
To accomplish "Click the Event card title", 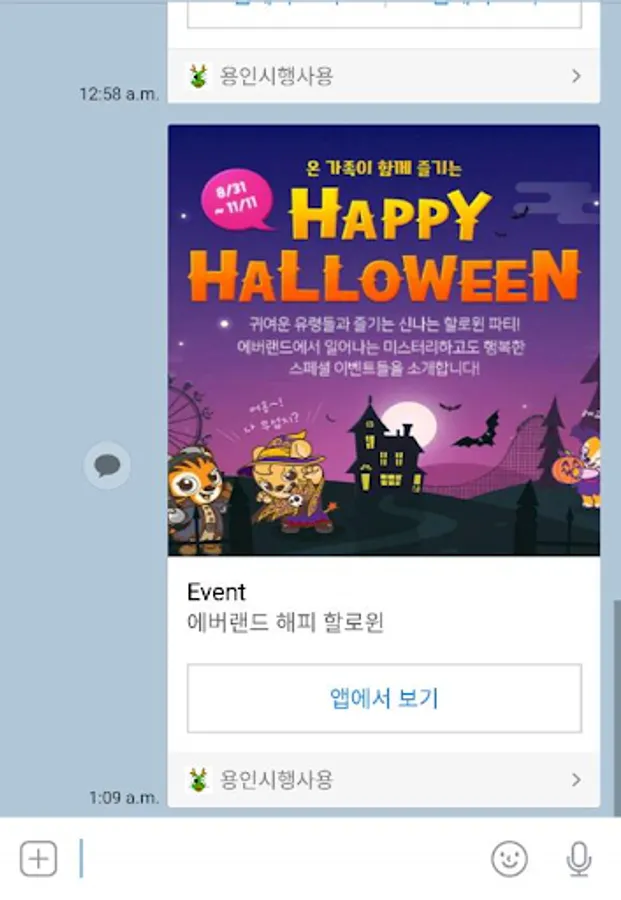I will [216, 592].
